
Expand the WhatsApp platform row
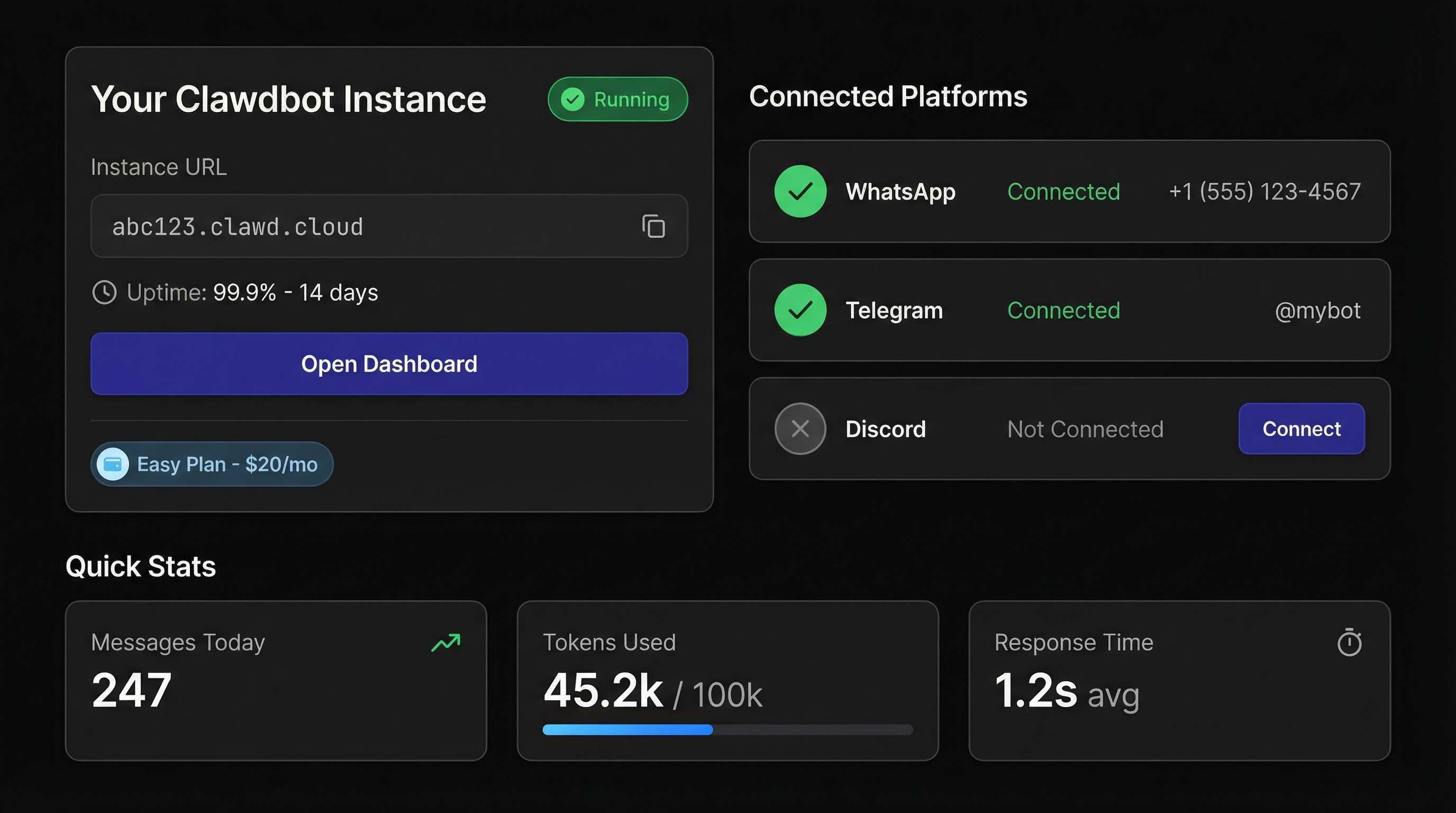[x=1070, y=192]
